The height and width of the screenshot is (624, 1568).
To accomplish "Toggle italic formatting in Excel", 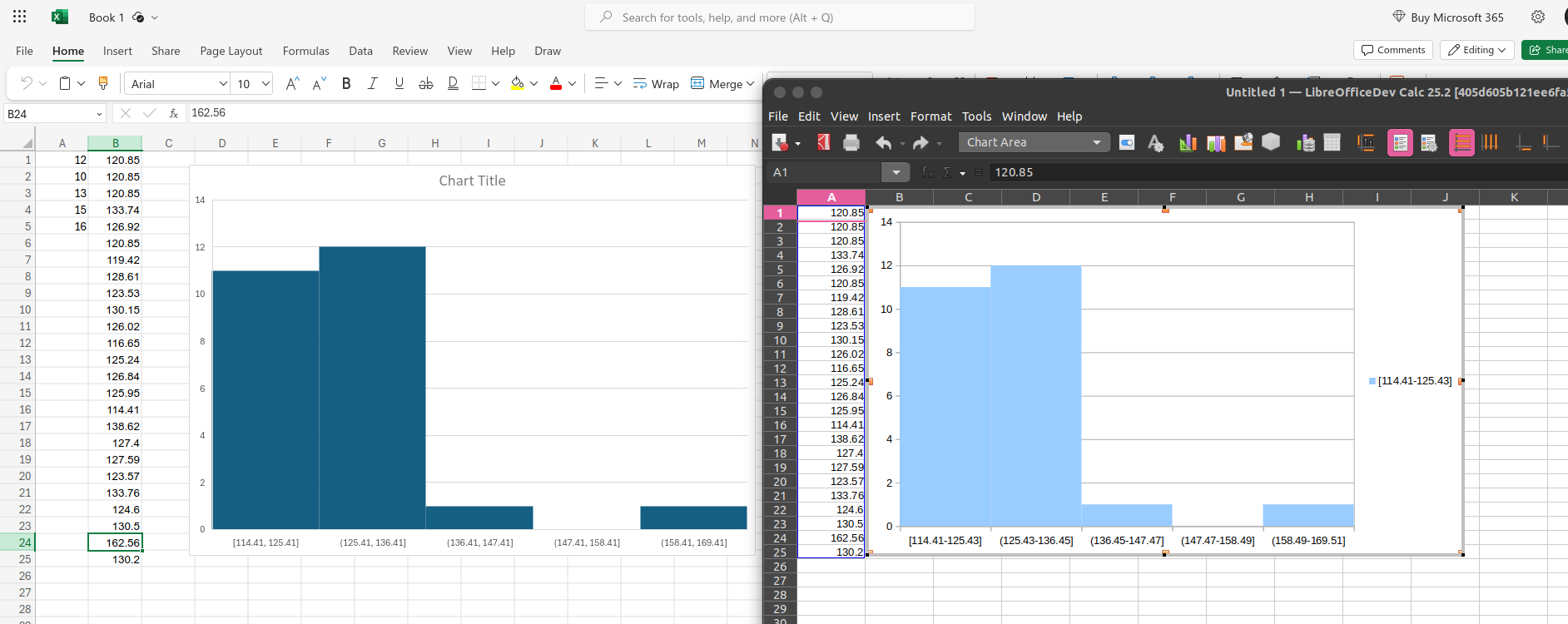I will pyautogui.click(x=372, y=83).
